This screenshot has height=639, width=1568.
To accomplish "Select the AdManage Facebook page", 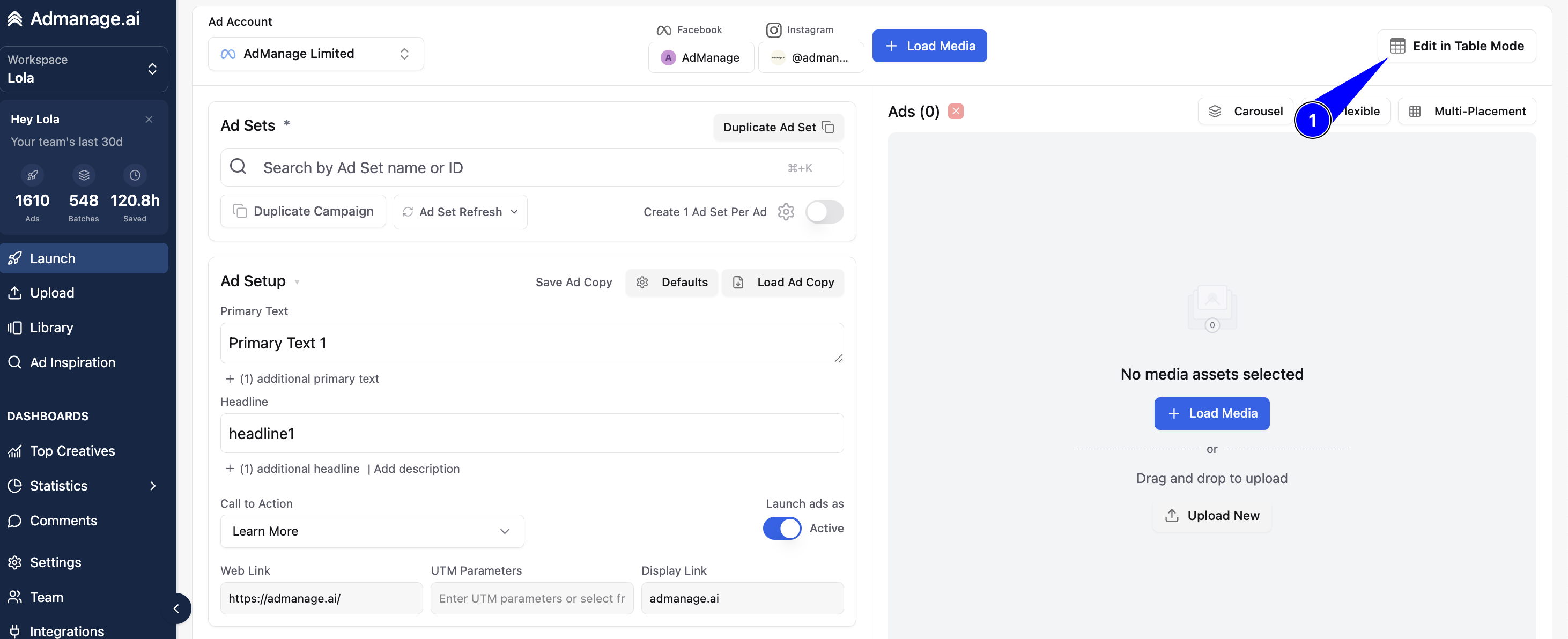I will [x=700, y=57].
